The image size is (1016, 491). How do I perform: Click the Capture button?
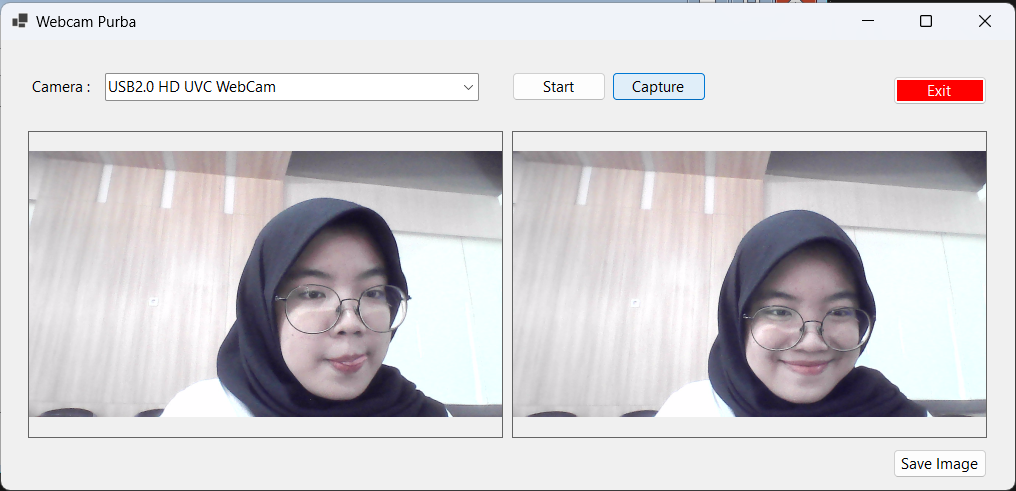pos(658,87)
